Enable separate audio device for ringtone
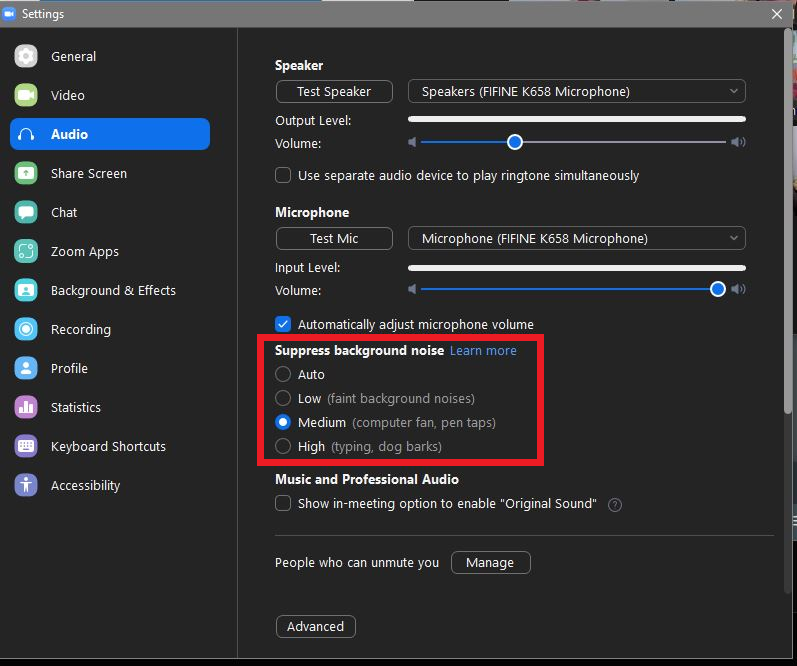 coord(284,176)
